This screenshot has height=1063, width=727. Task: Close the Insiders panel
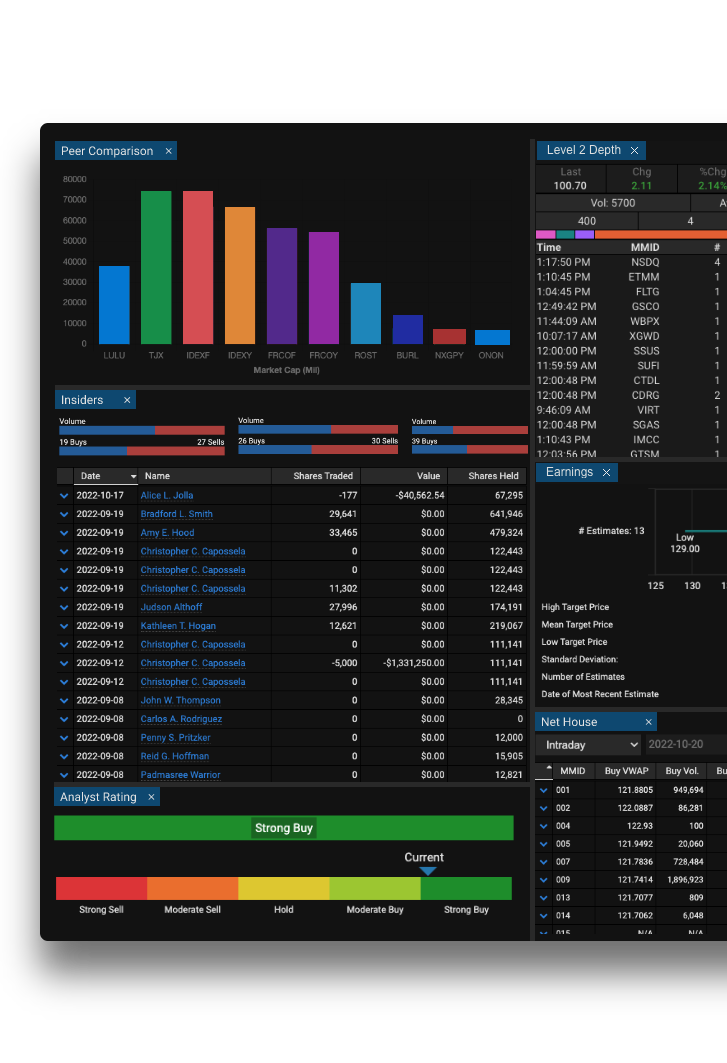(x=127, y=400)
